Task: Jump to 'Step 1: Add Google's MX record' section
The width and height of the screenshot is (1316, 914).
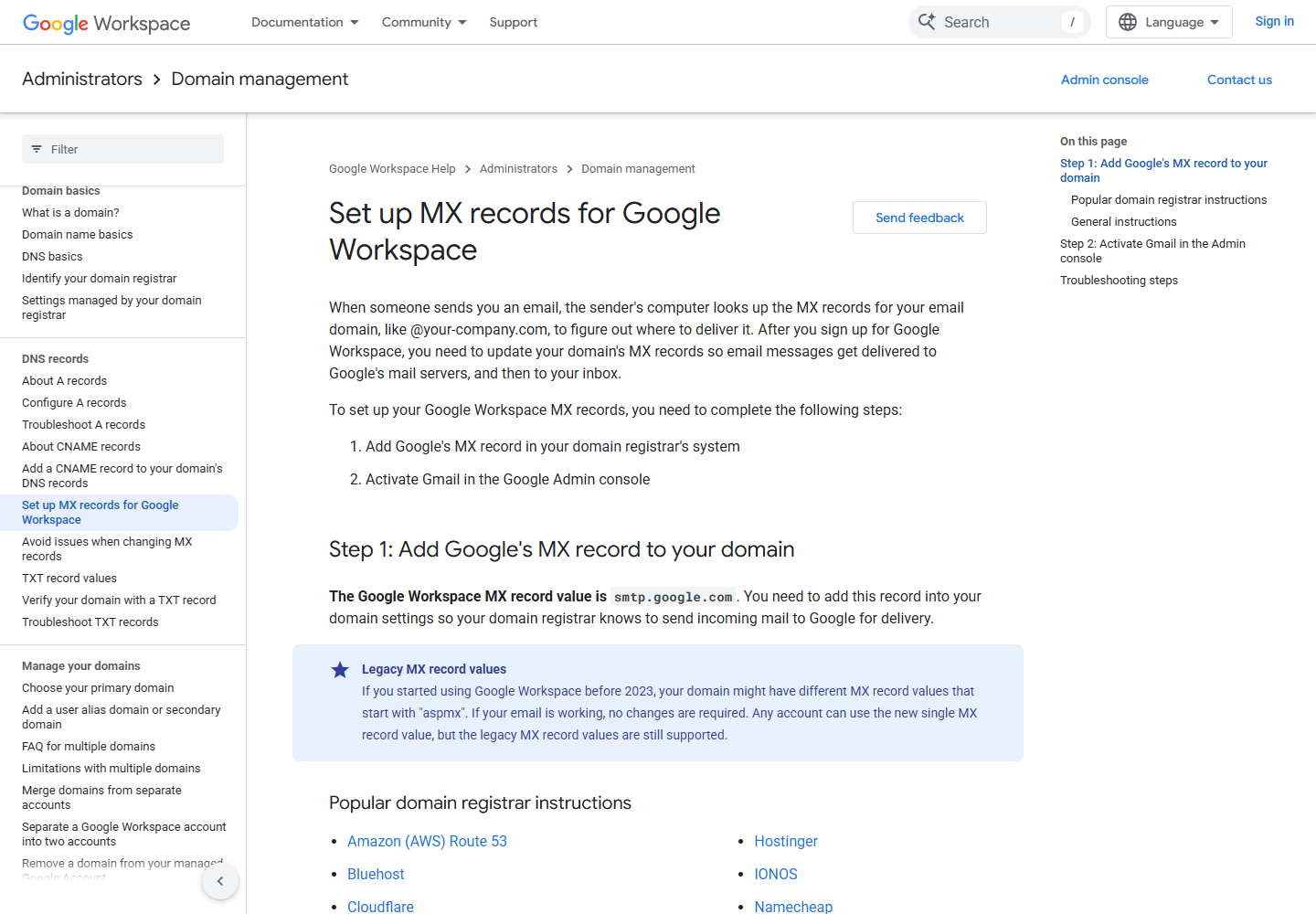Action: tap(1163, 171)
